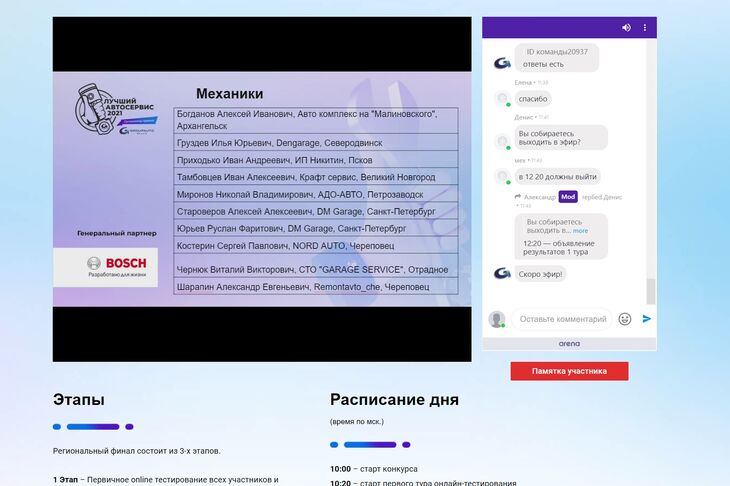
Task: Click the comment input field
Action: 563,319
